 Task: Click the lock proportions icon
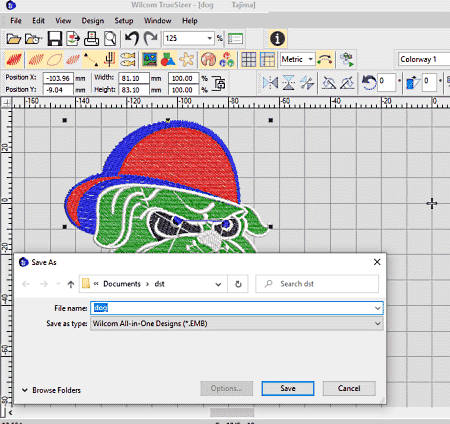point(219,83)
